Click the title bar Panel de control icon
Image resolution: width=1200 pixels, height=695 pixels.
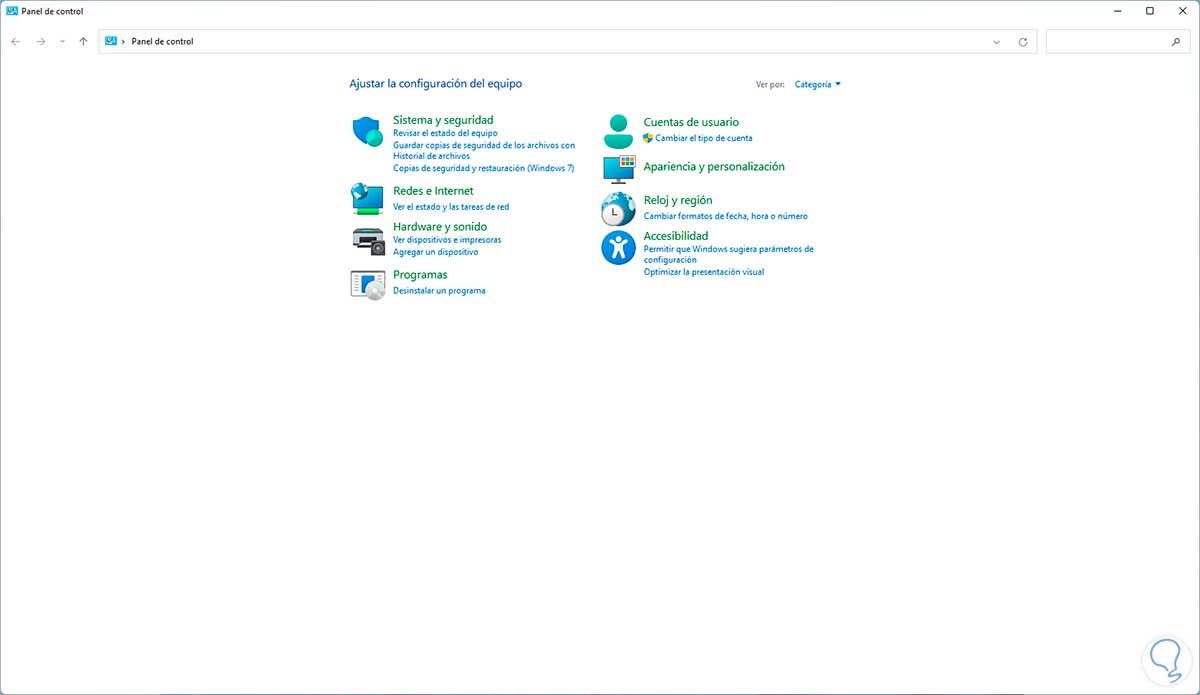tap(12, 11)
